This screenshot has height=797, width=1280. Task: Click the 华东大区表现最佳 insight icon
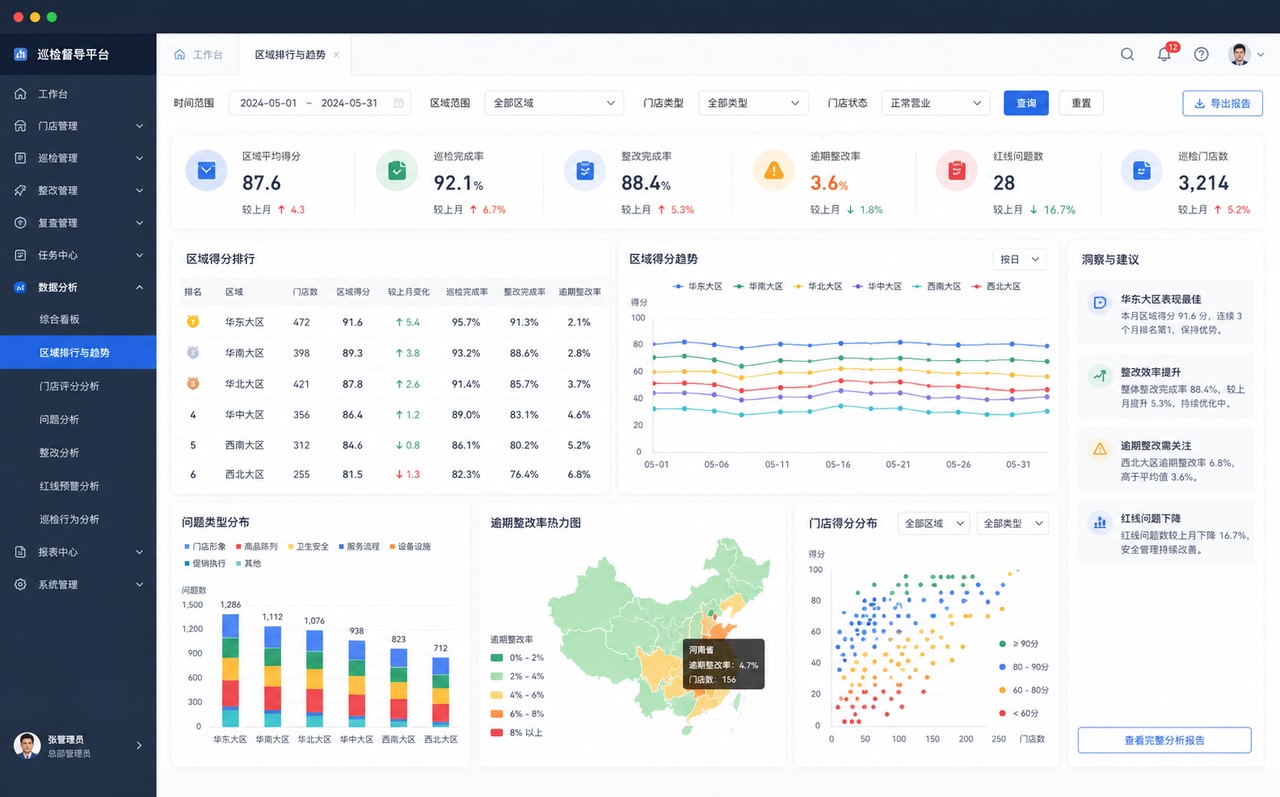pyautogui.click(x=1100, y=302)
